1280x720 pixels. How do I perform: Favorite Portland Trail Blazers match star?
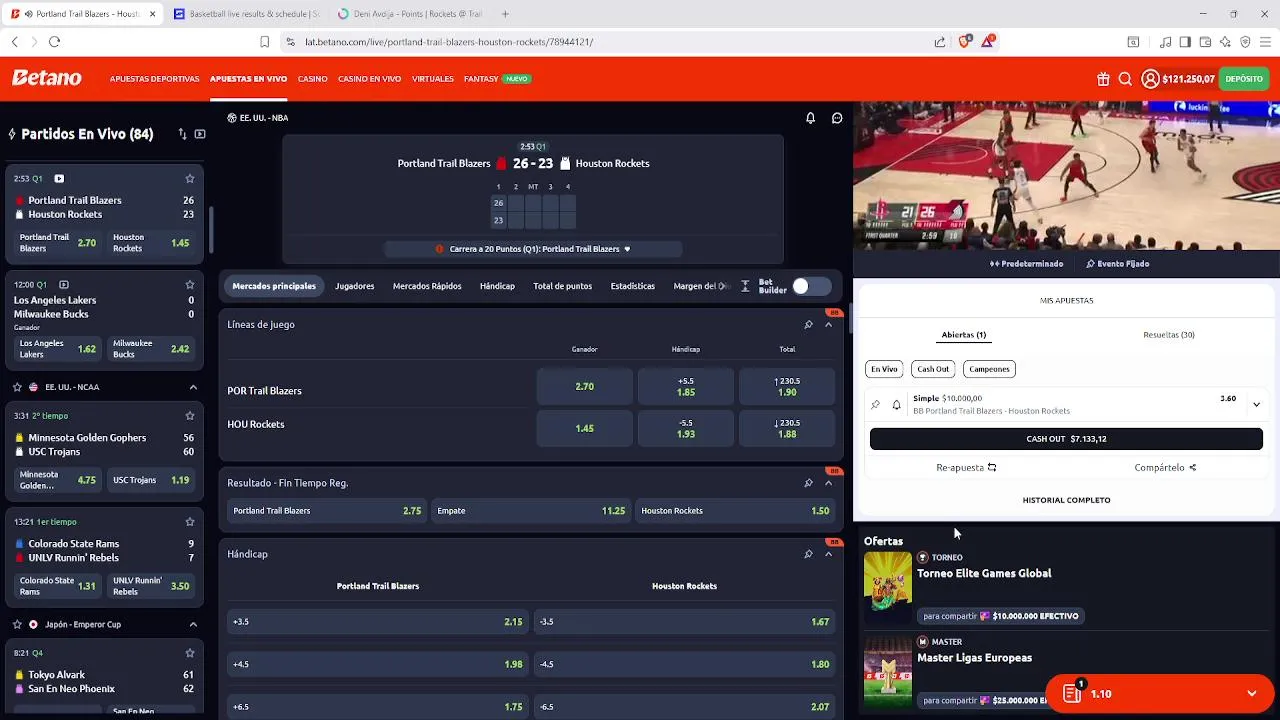coord(189,179)
